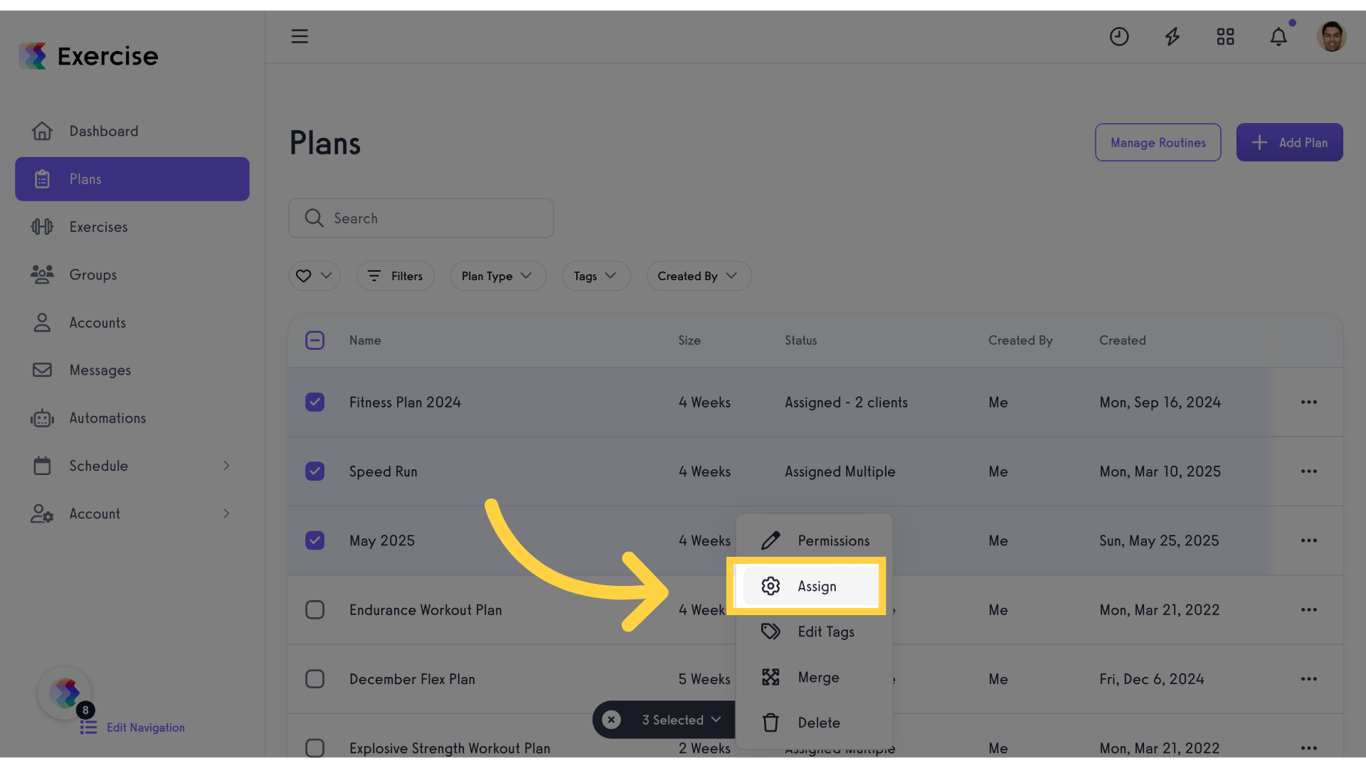Viewport: 1366px width, 768px height.
Task: Clear selection with the X icon
Action: pyautogui.click(x=611, y=720)
